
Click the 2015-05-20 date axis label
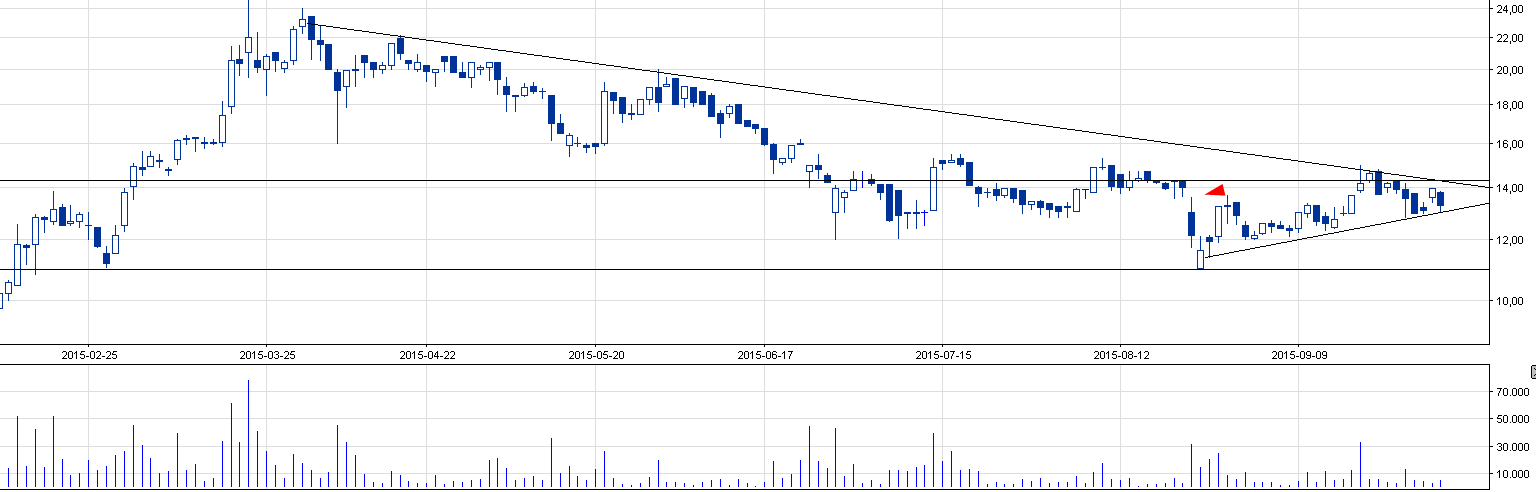(596, 355)
